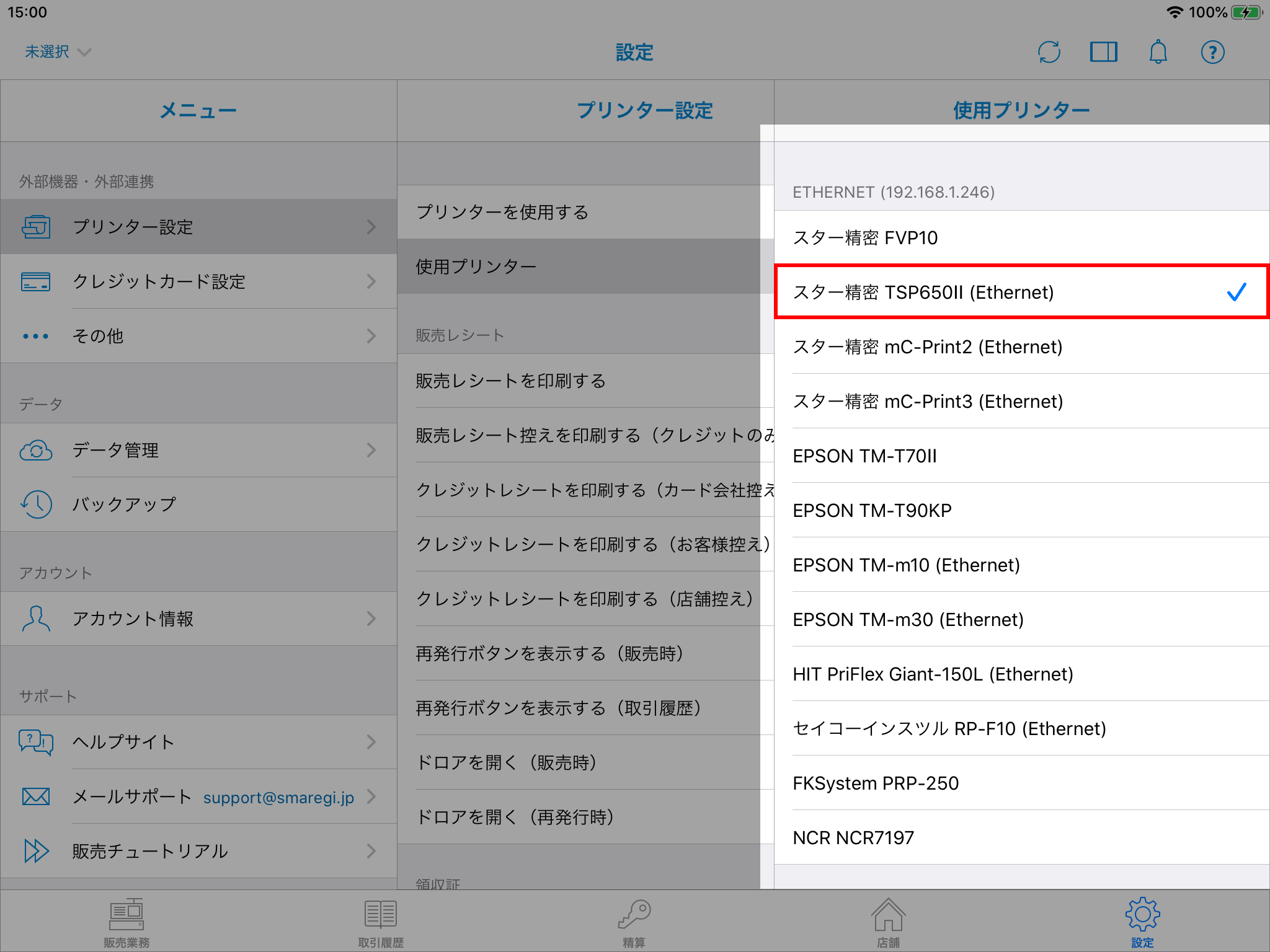Image resolution: width=1270 pixels, height=952 pixels.
Task: Click the envelope icon beside メールサポート
Action: [x=36, y=796]
